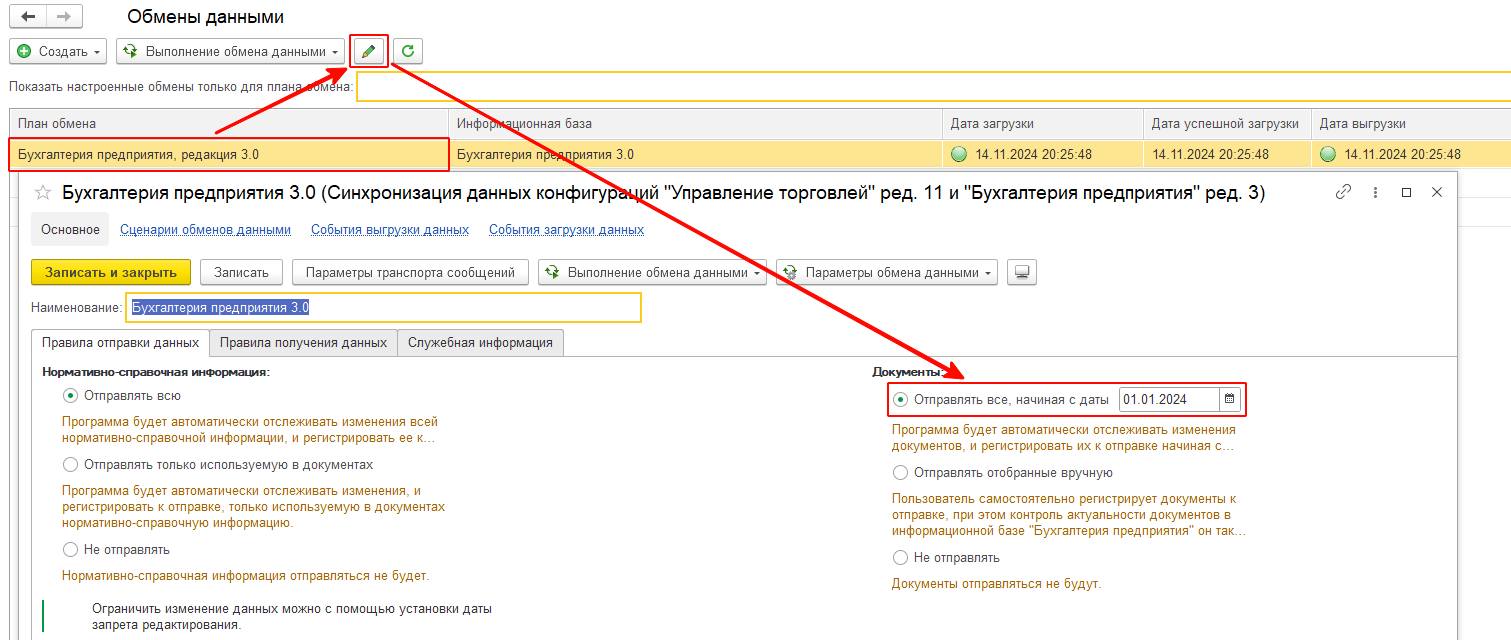Sort by the Дата загрузки column header
The height and width of the screenshot is (640, 1511).
pyautogui.click(x=1043, y=124)
